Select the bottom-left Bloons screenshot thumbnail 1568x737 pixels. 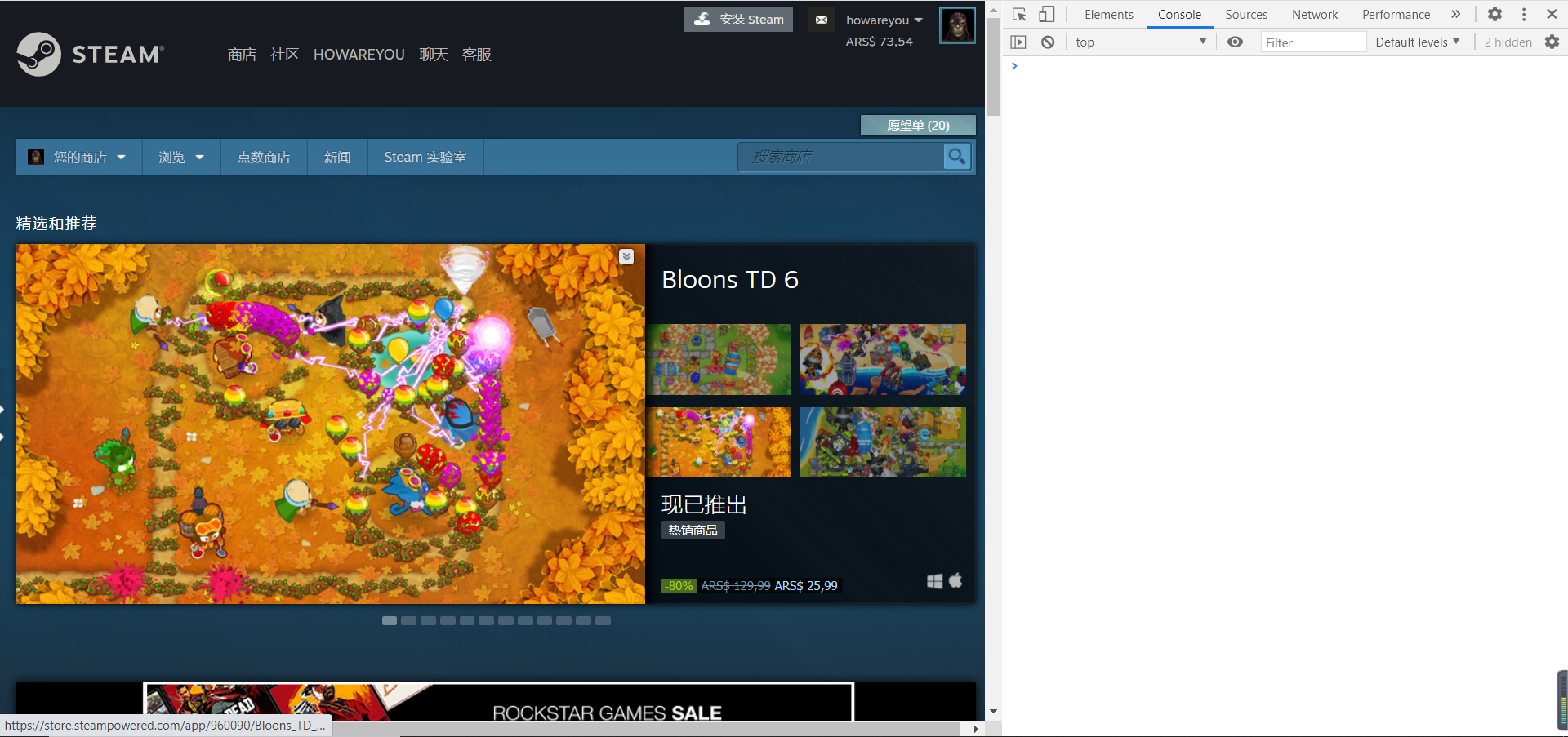pyautogui.click(x=719, y=442)
